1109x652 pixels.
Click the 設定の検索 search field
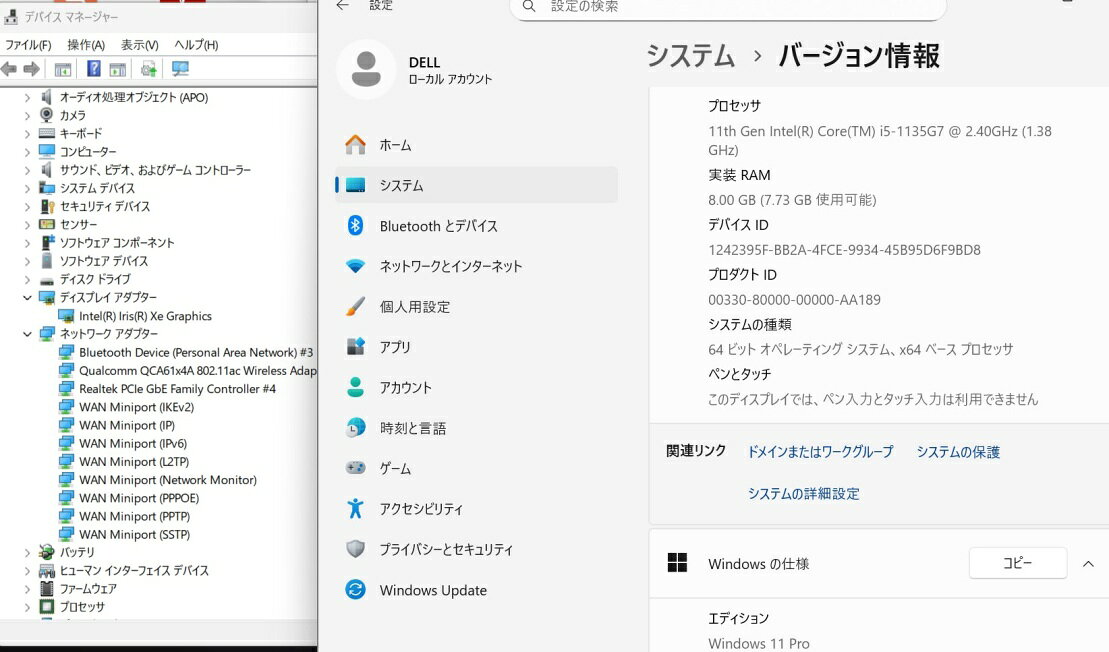740,7
